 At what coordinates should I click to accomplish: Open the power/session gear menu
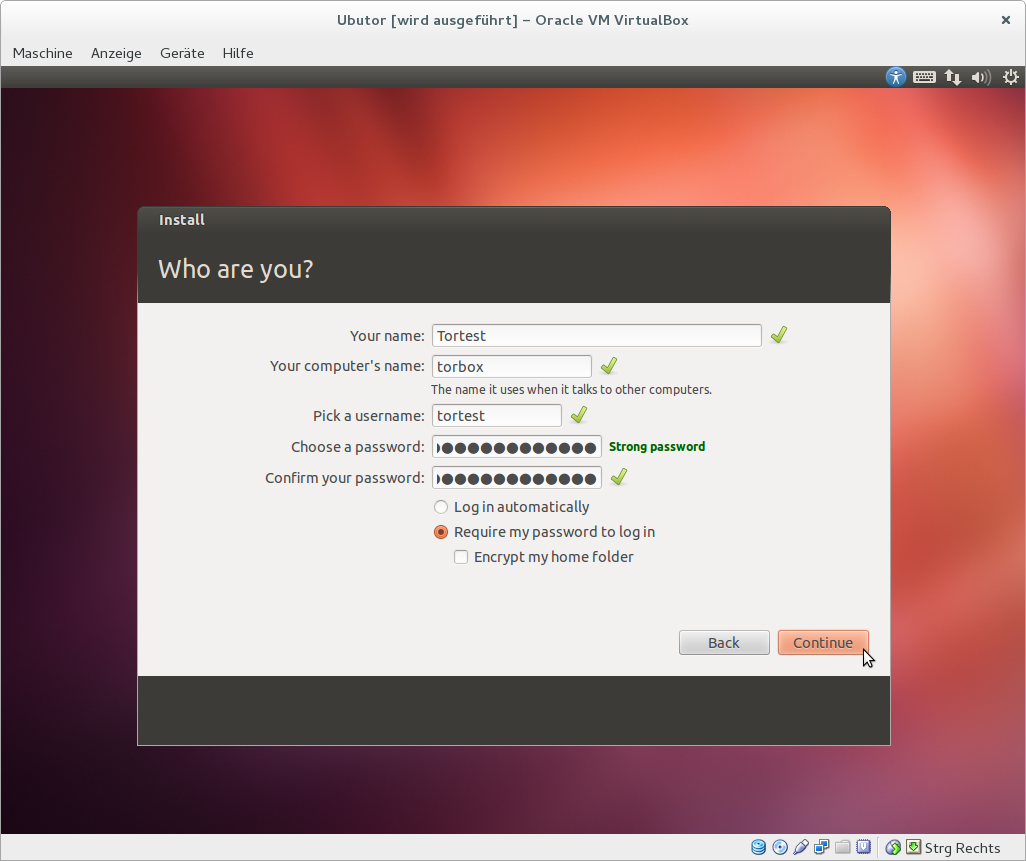point(1010,77)
